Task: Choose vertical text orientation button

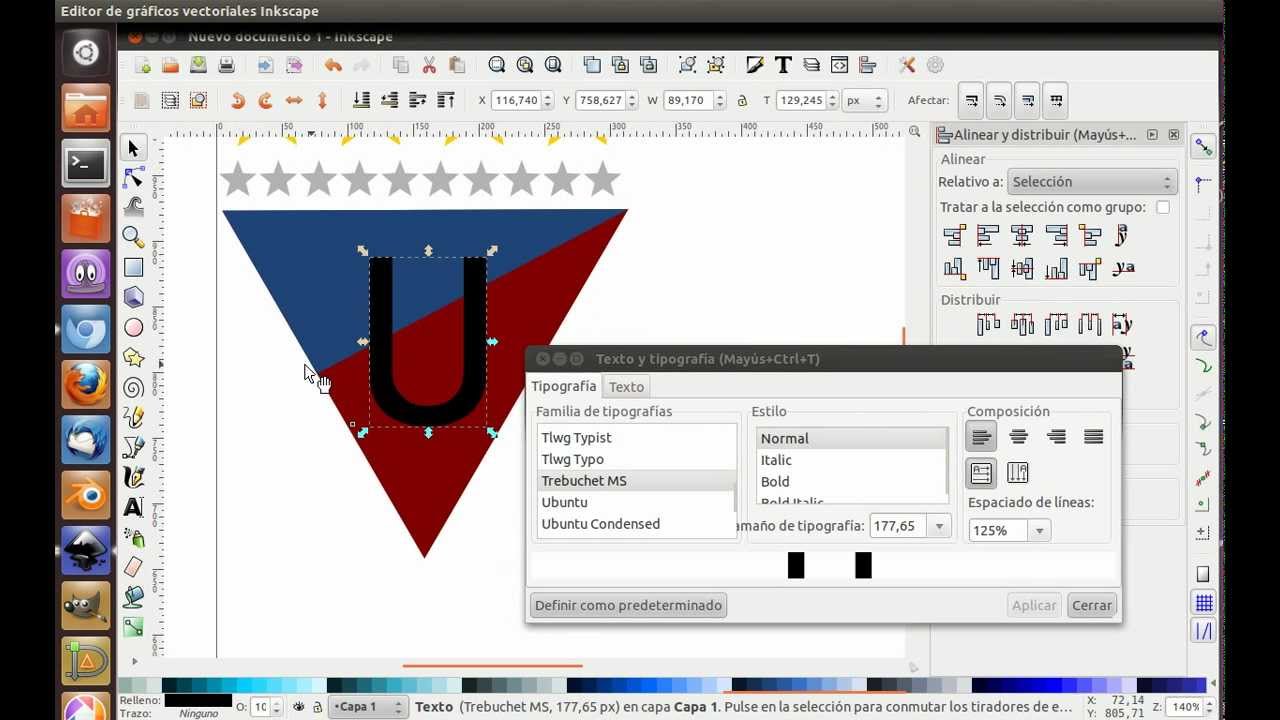Action: [x=1018, y=473]
